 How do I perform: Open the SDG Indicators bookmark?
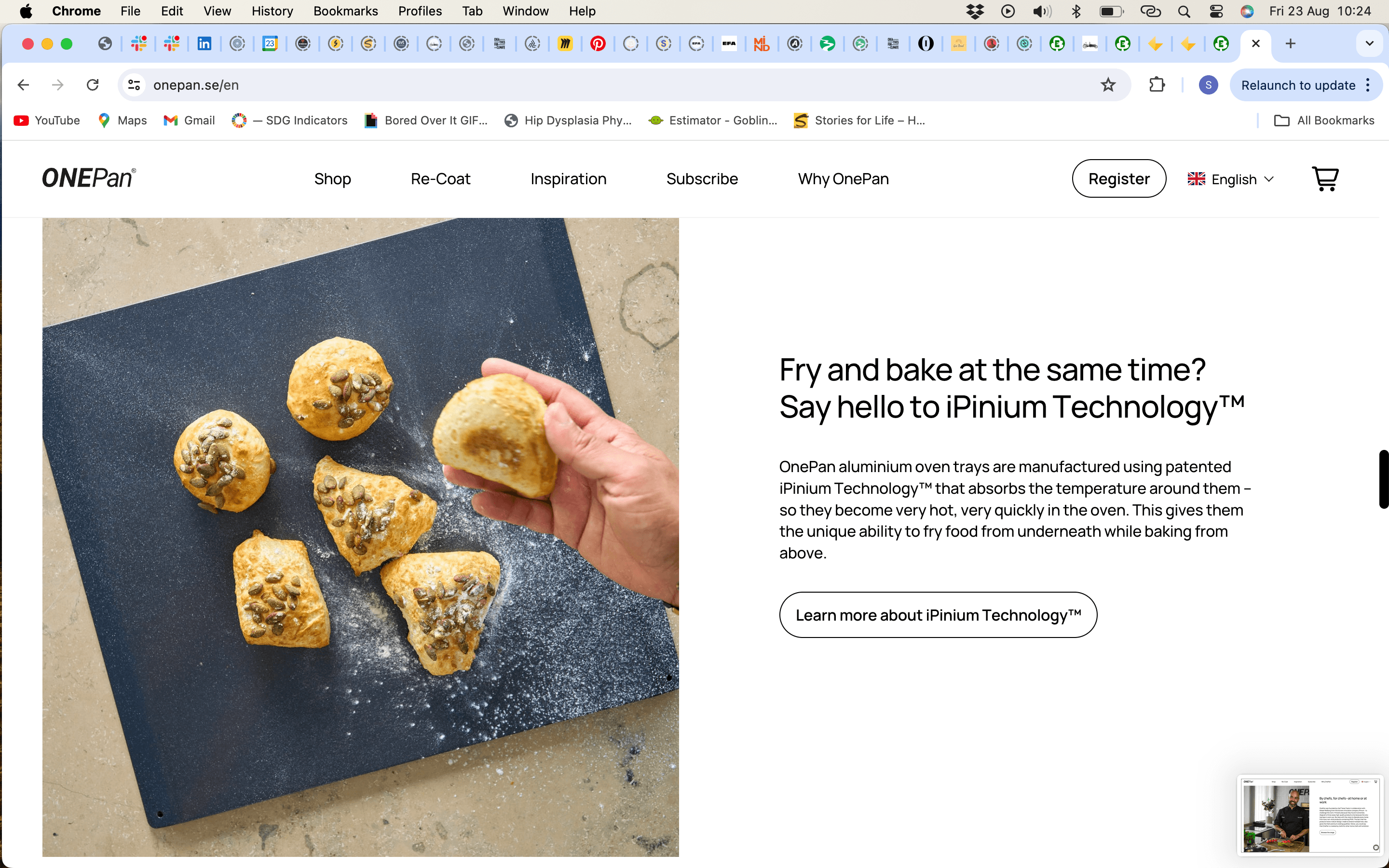tap(290, 121)
